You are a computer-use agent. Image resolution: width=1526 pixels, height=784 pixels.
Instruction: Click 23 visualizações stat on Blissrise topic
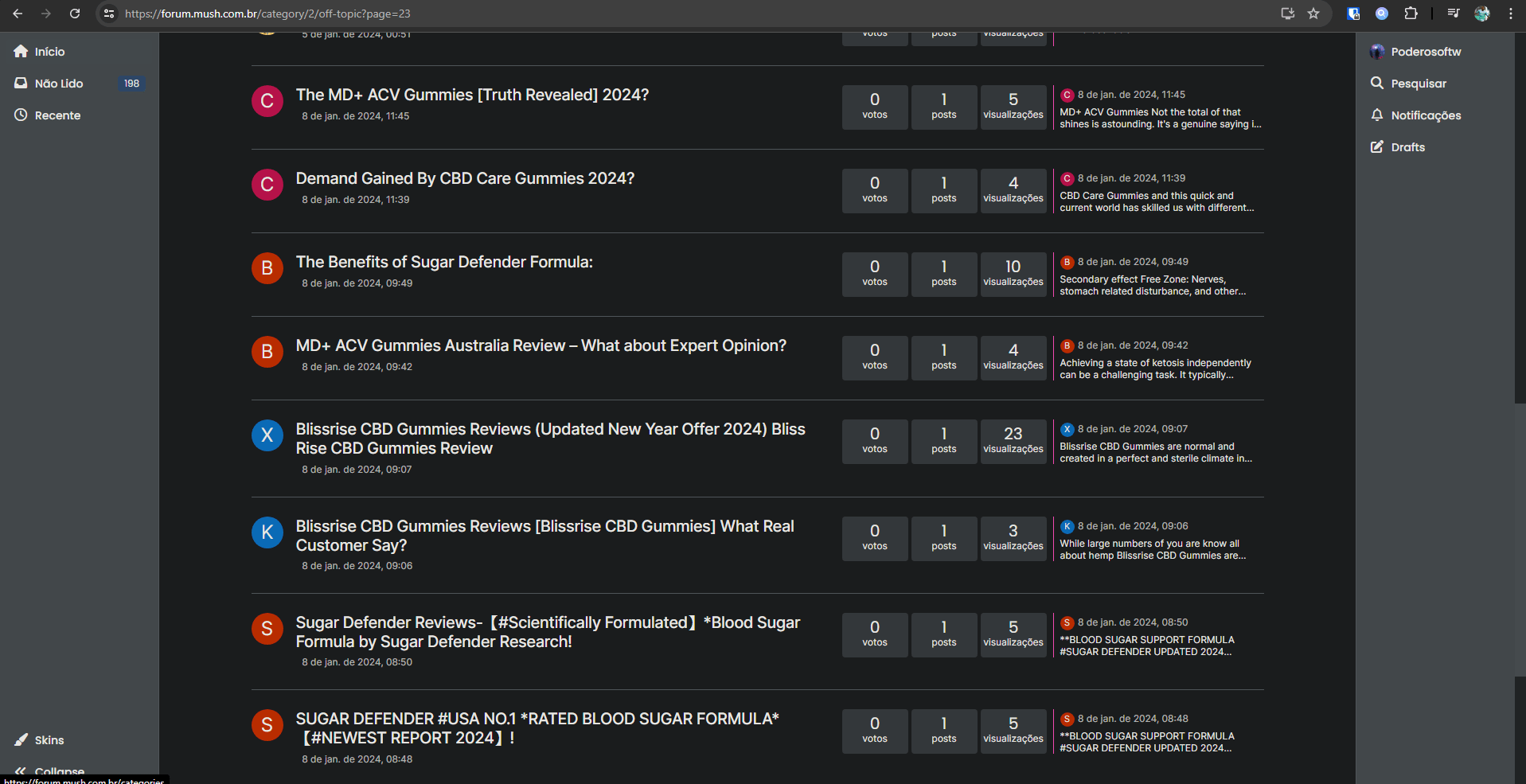tap(1013, 441)
